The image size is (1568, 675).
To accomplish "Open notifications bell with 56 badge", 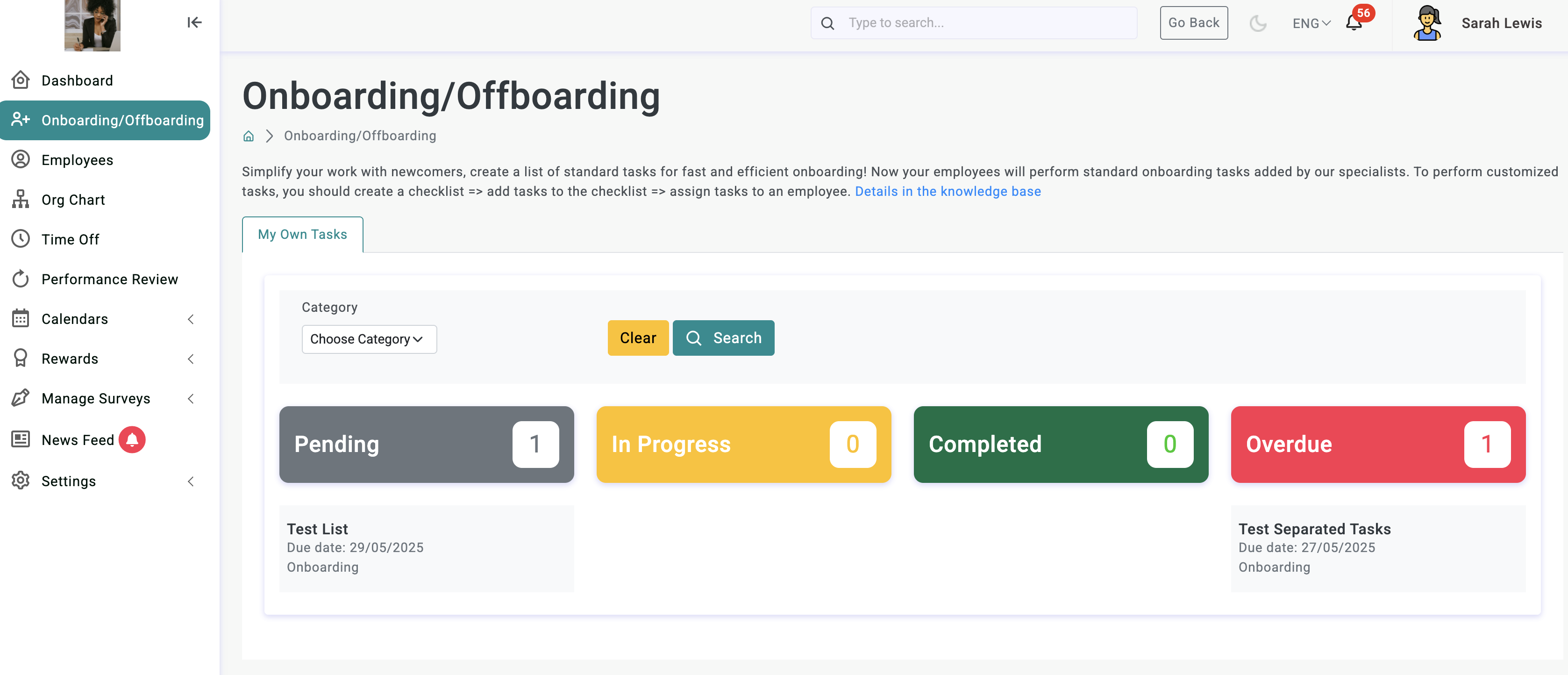I will tap(1354, 23).
